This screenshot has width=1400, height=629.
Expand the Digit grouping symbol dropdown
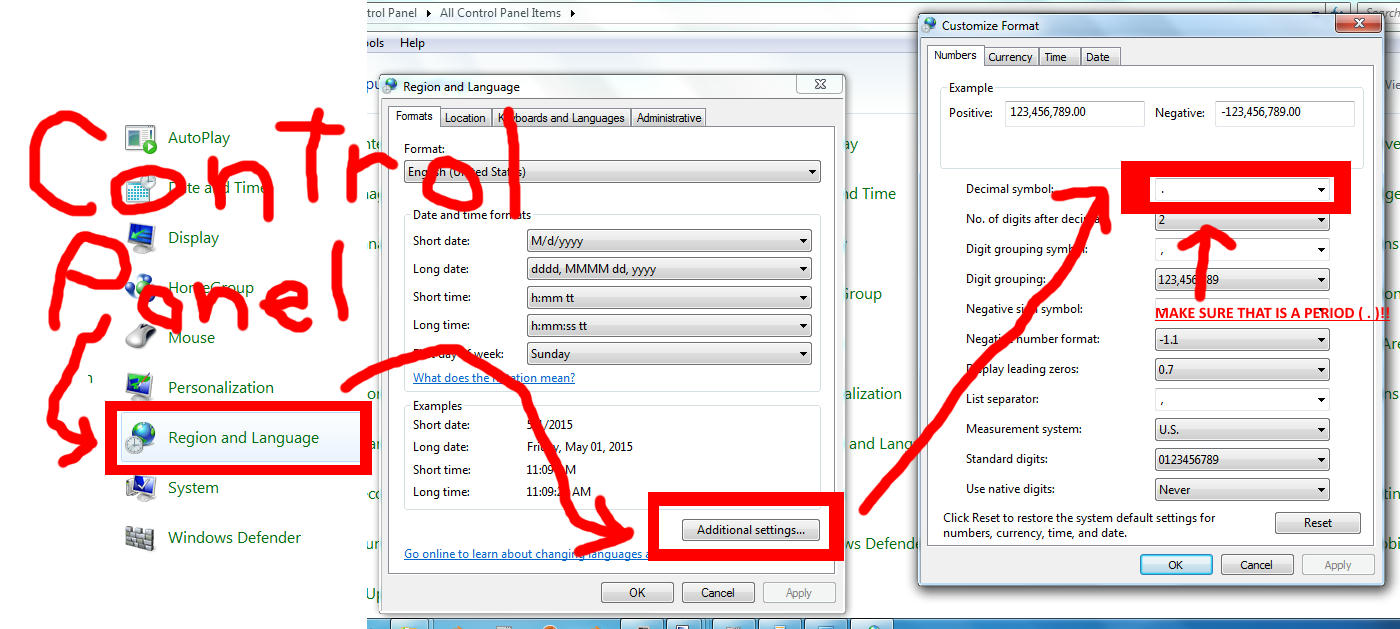tap(1242, 249)
